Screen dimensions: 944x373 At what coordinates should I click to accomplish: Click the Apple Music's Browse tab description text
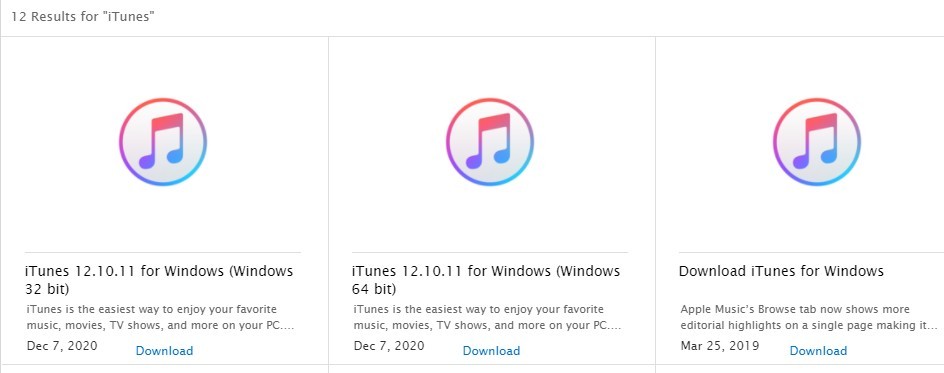pos(809,318)
